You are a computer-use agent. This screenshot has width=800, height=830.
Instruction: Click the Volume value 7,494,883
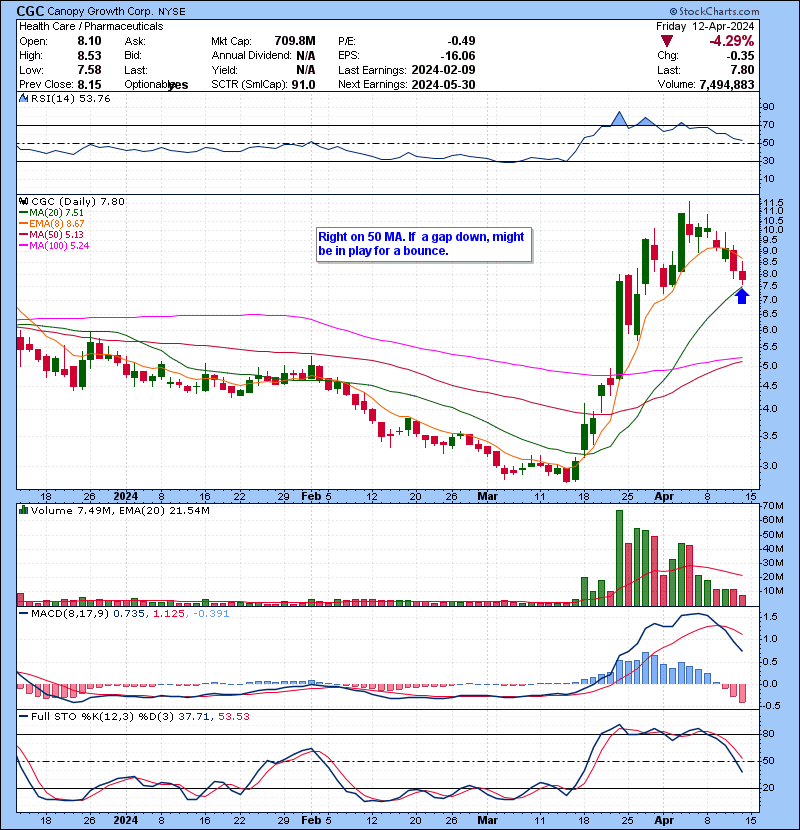point(726,85)
